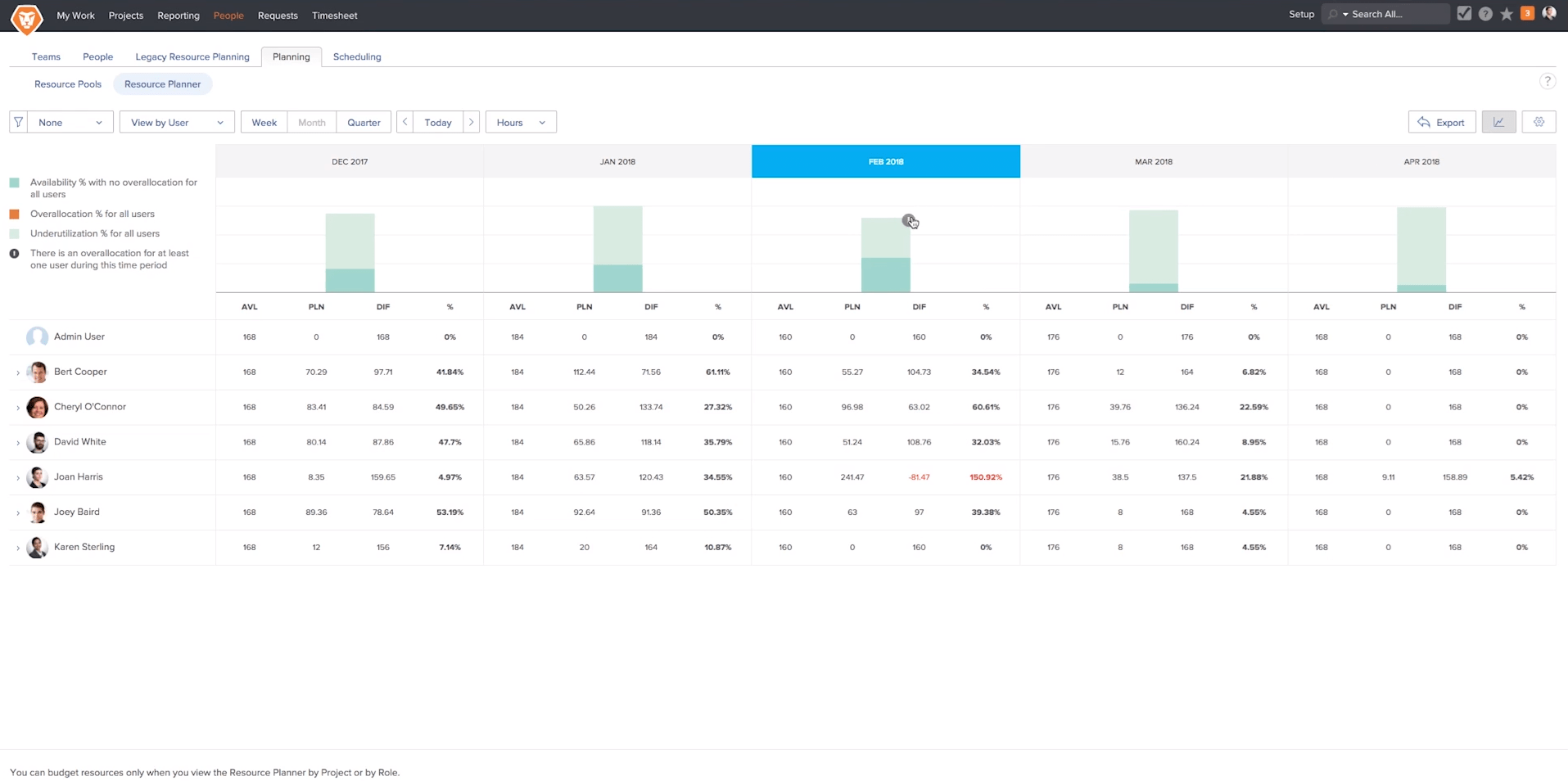Open the Scheduling tab
The image size is (1568, 781).
357,56
